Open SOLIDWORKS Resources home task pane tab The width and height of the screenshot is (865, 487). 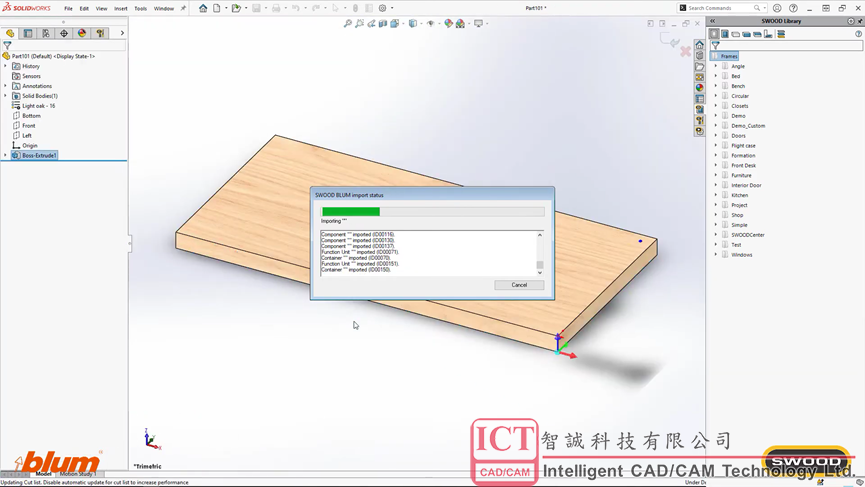pyautogui.click(x=700, y=45)
